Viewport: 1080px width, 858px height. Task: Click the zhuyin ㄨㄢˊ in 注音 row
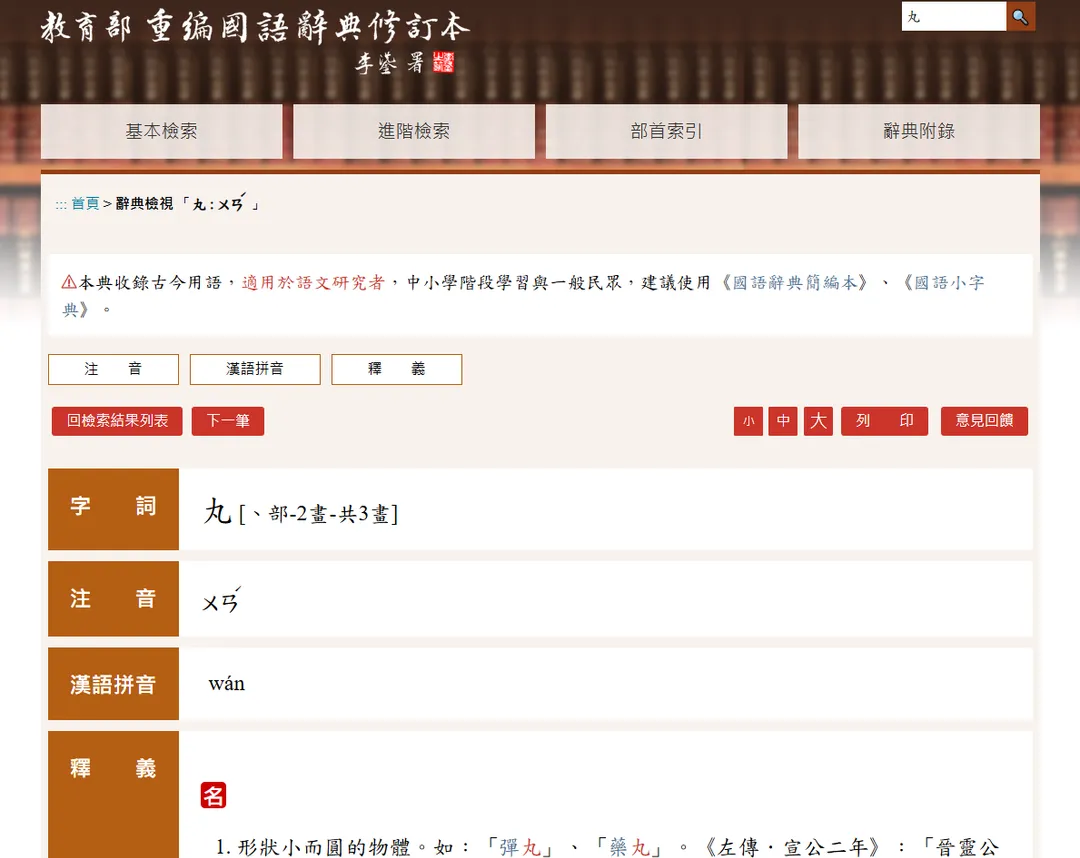coord(221,600)
